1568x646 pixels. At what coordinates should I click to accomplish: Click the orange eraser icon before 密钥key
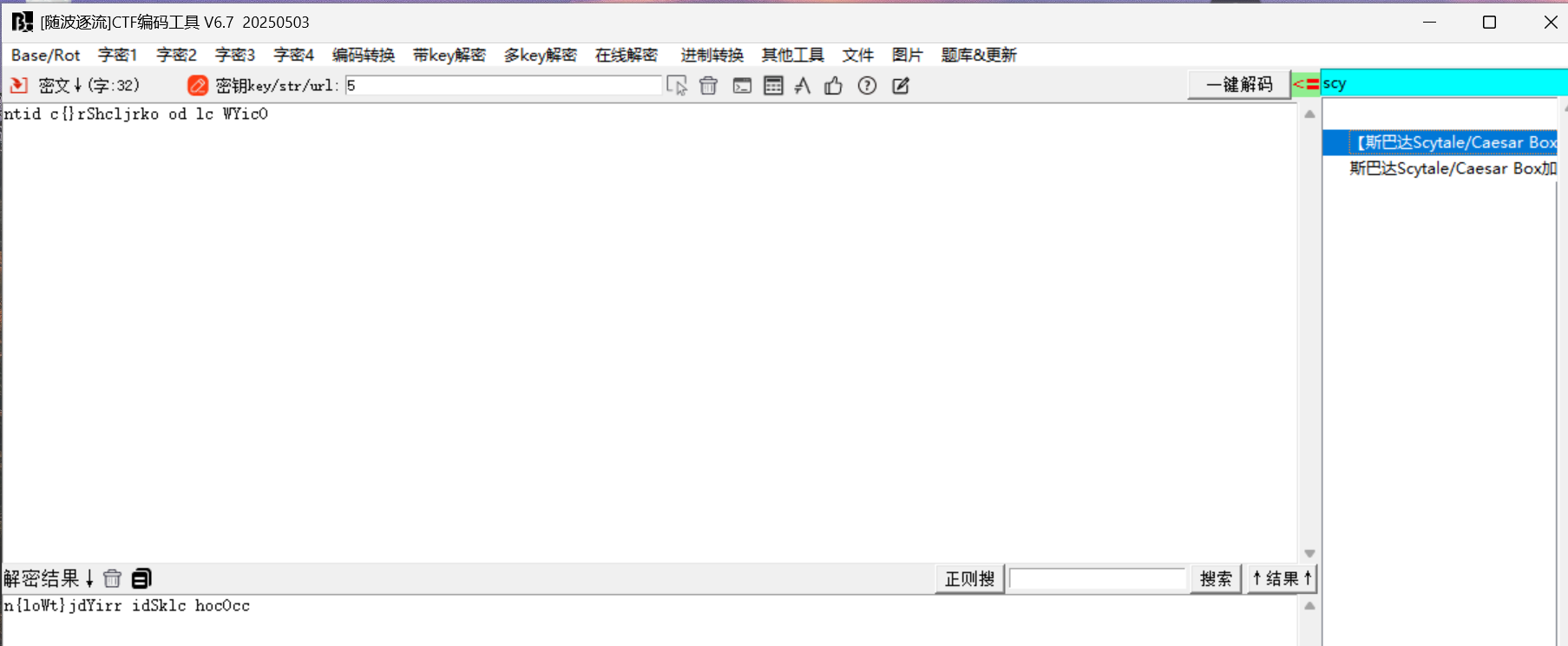click(198, 85)
